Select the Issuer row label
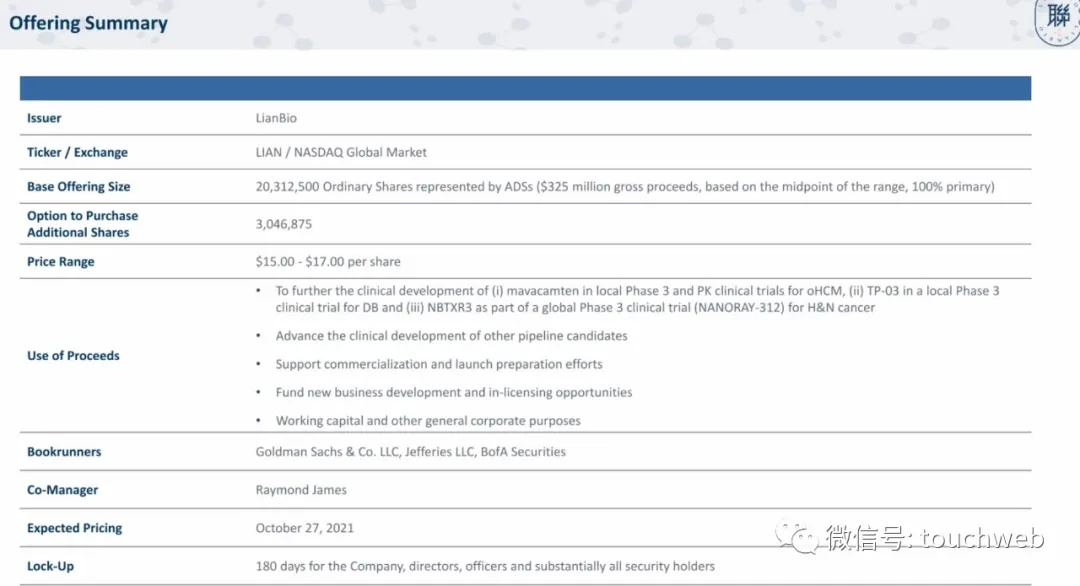1080x586 pixels. 44,118
